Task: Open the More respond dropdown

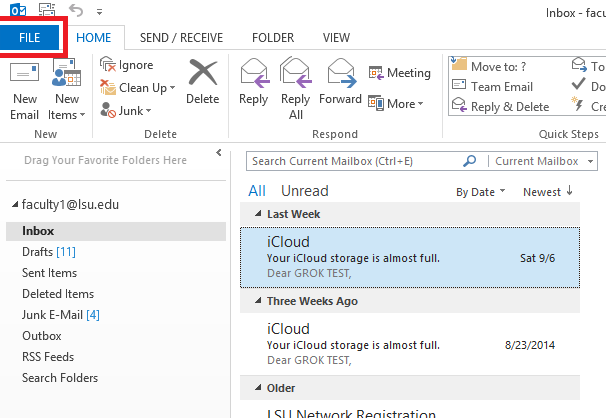Action: point(396,104)
